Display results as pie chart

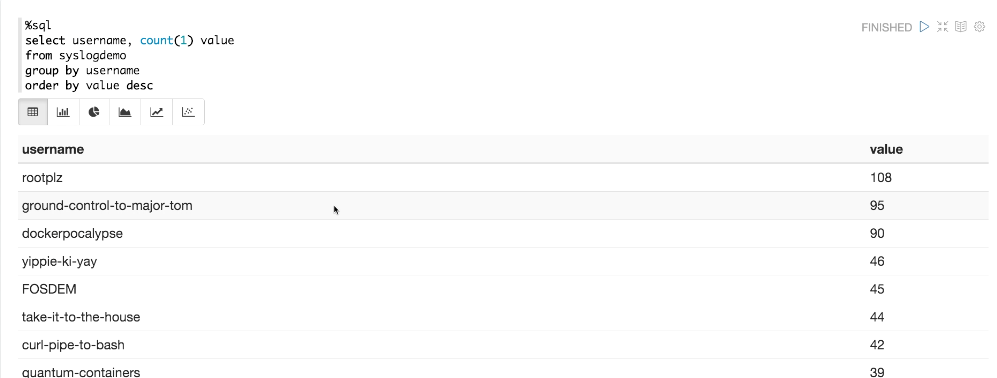coord(94,112)
